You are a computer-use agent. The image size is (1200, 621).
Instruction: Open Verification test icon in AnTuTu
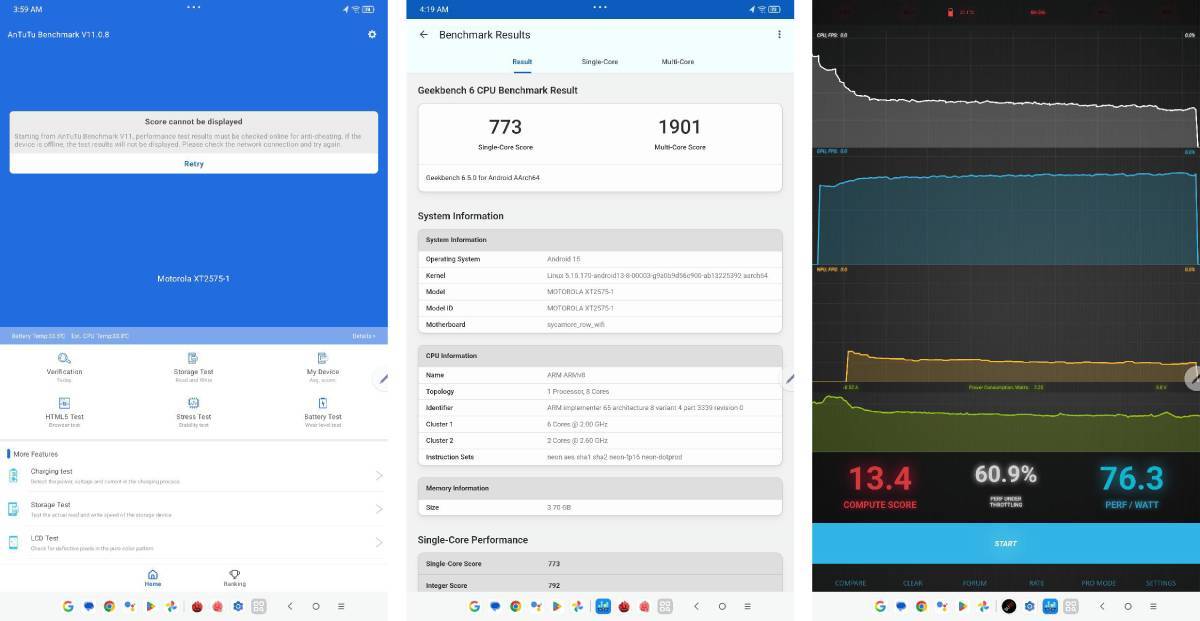(64, 358)
